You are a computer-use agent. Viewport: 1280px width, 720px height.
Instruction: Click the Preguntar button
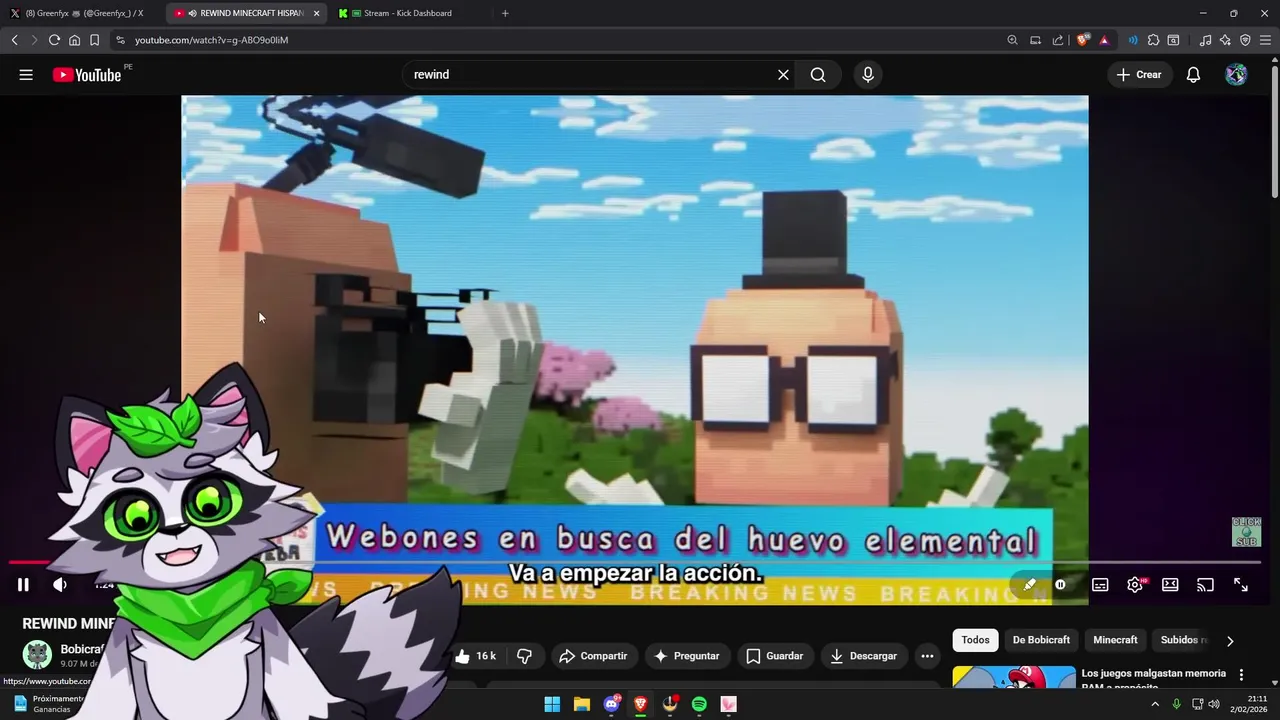(x=686, y=656)
